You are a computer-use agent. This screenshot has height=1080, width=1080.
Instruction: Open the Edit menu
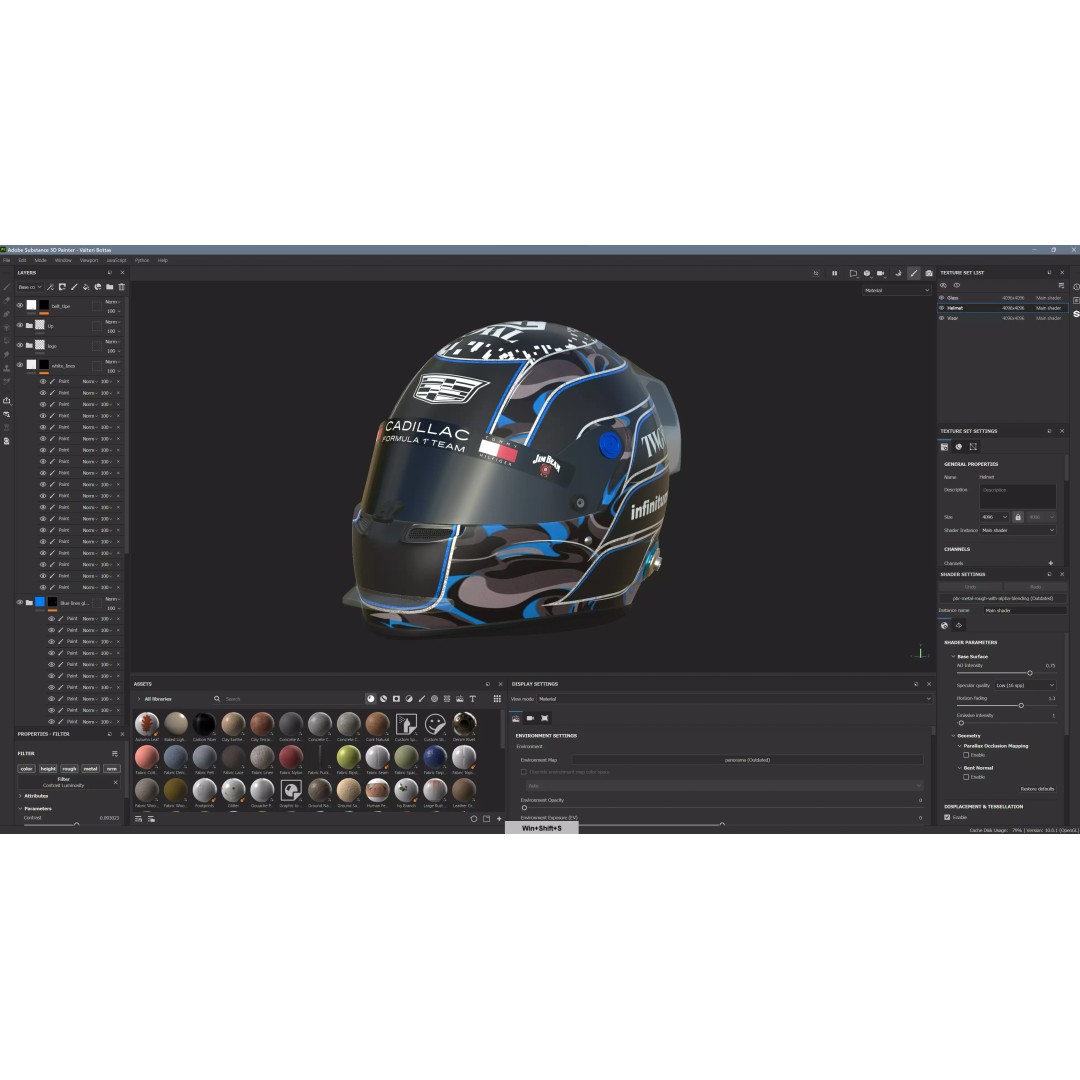coord(22,260)
